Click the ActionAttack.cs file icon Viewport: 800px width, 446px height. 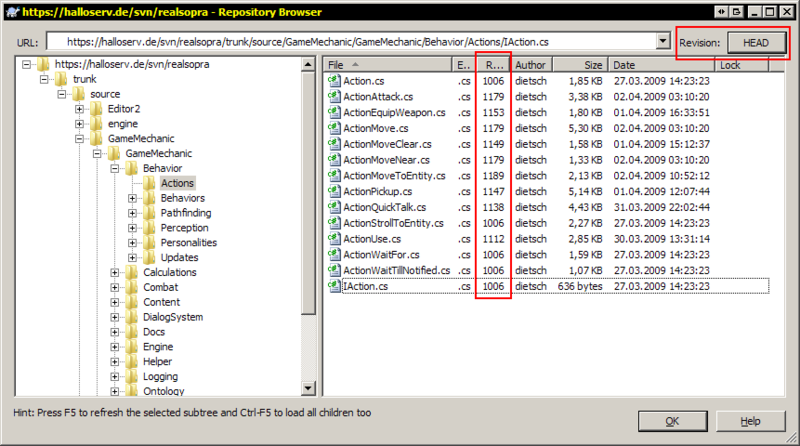click(334, 97)
